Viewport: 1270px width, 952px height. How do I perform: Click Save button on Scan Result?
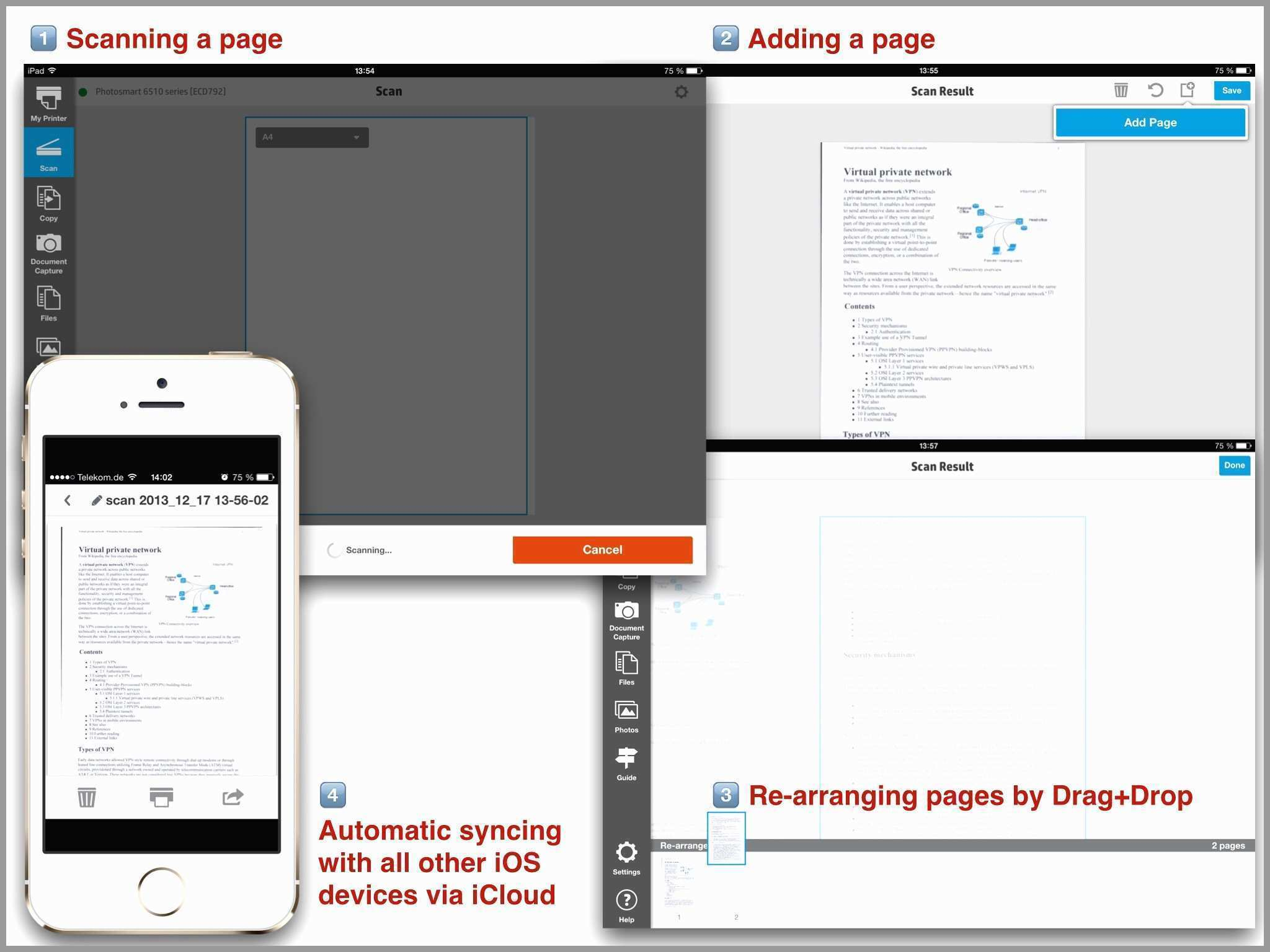click(x=1233, y=92)
